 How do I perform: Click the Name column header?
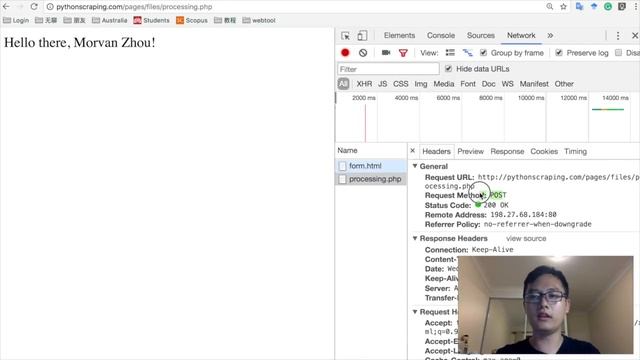(x=347, y=151)
